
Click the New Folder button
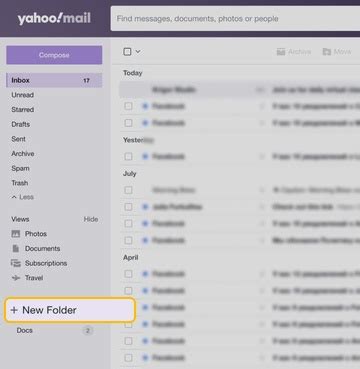(x=70, y=310)
